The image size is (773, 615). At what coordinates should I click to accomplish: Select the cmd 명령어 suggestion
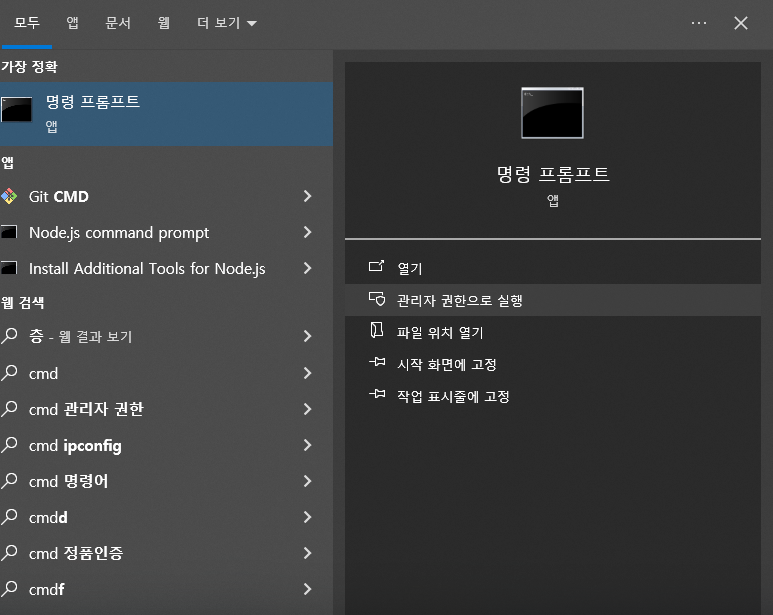coord(166,481)
